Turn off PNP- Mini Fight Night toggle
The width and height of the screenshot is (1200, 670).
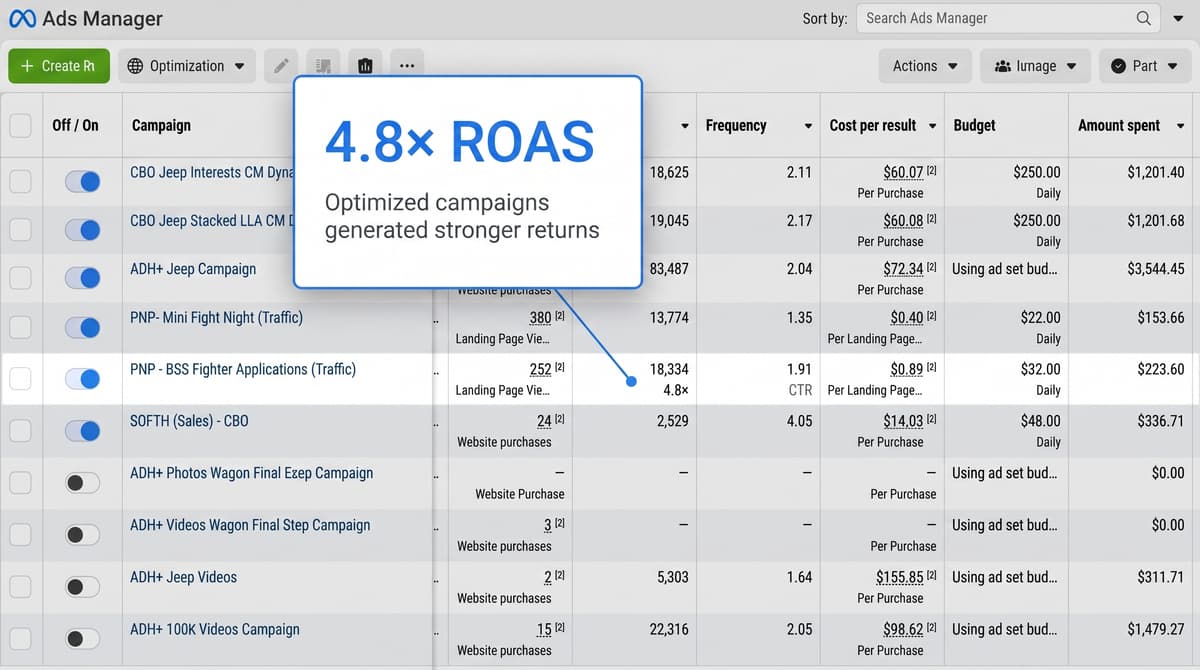(82, 327)
